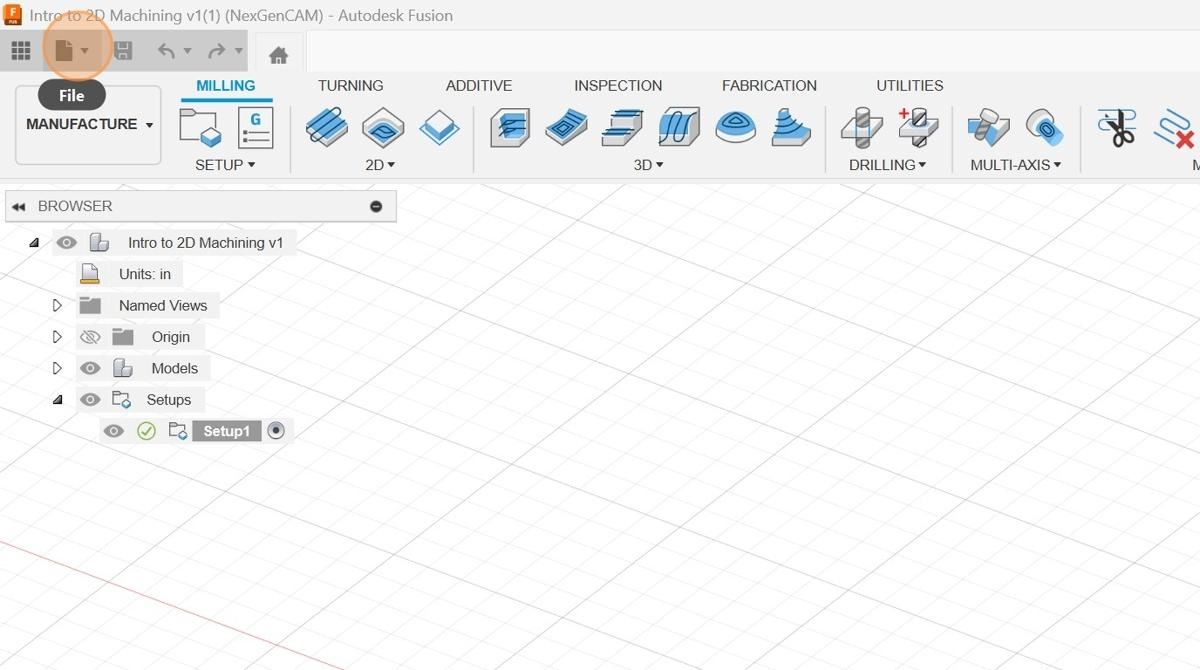Click the BROWSER panel minus button
Viewport: 1200px width, 670px height.
point(376,207)
